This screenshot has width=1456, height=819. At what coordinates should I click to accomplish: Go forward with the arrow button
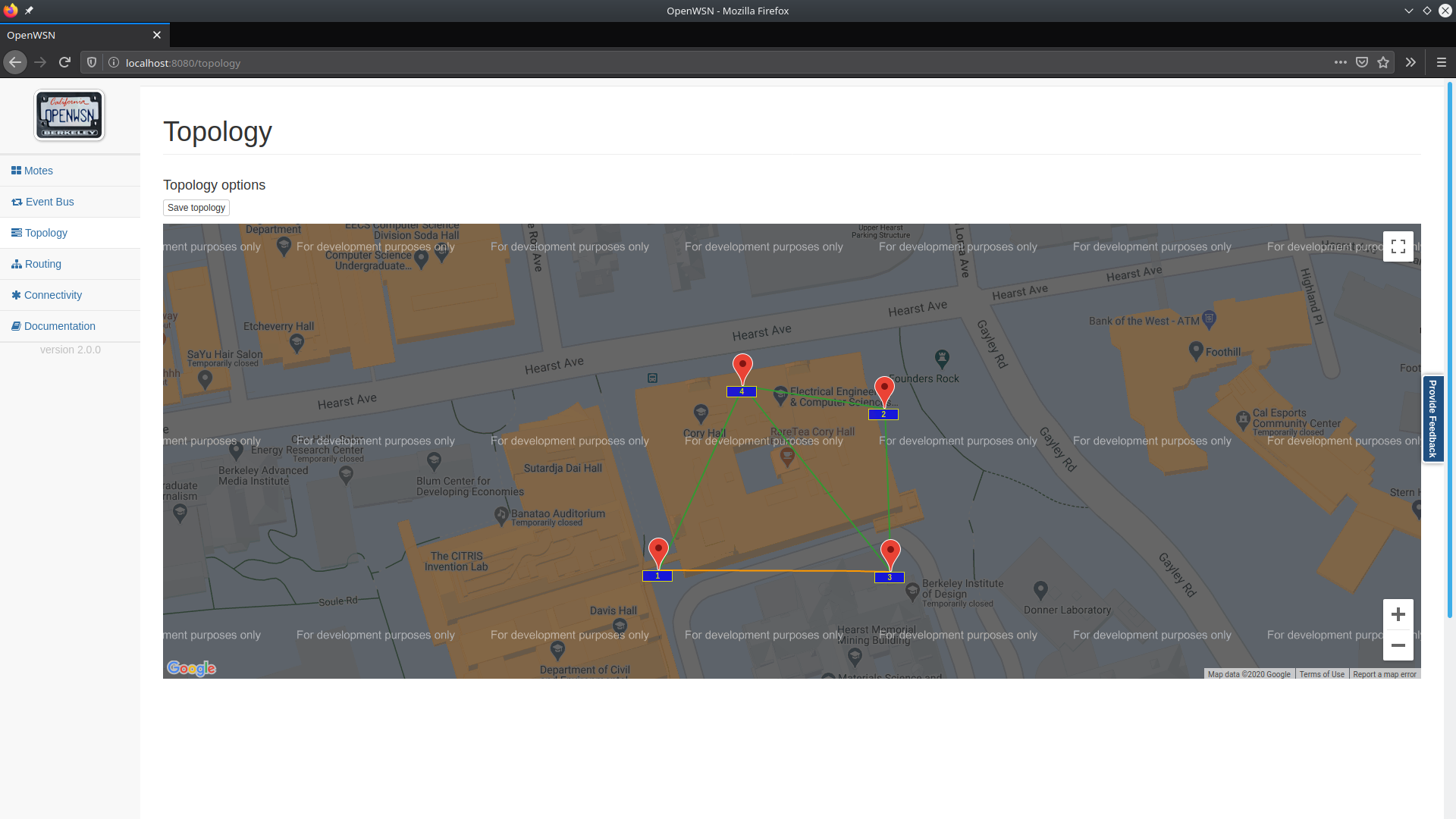(40, 63)
